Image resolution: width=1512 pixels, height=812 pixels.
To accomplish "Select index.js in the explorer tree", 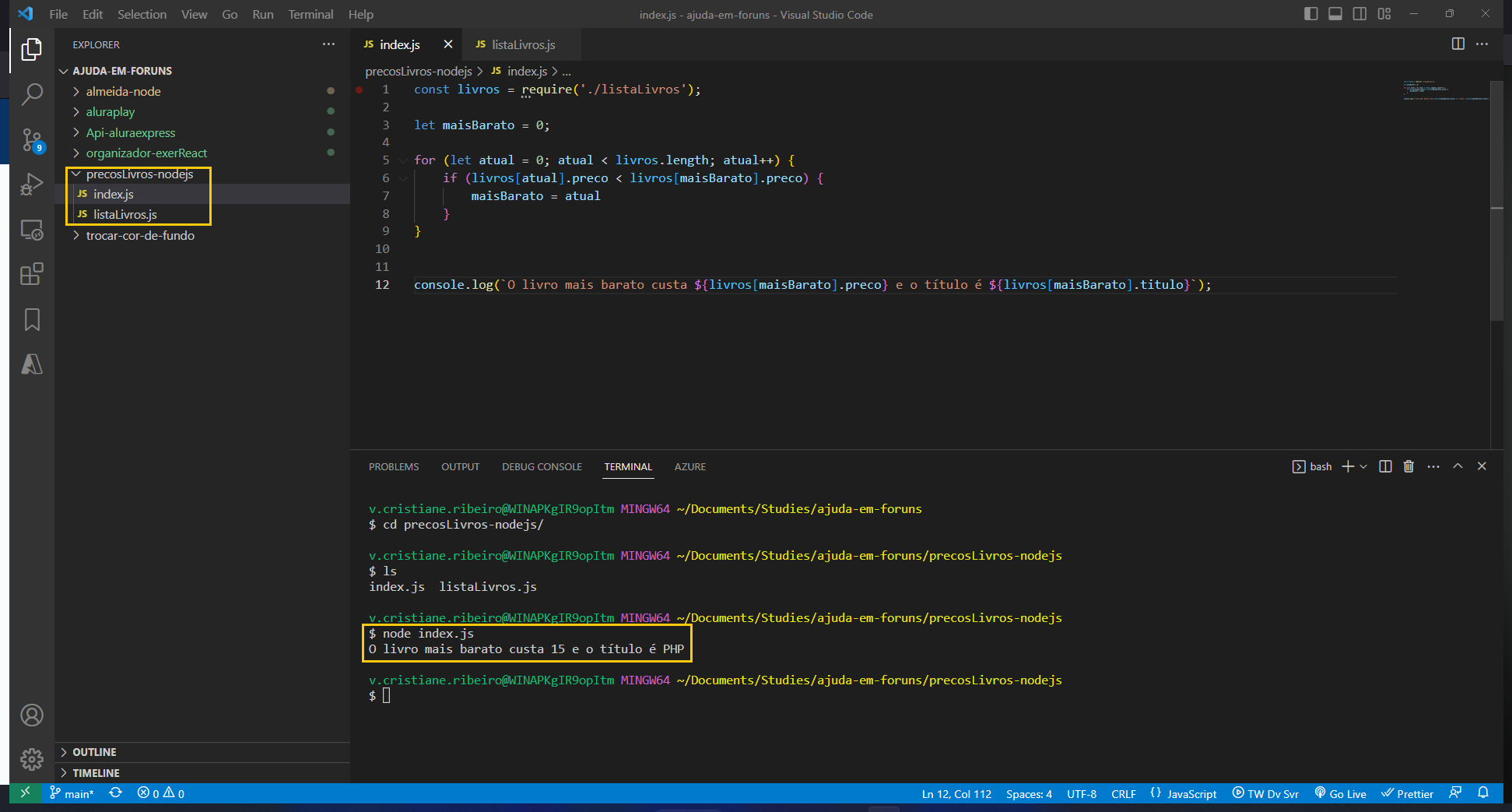I will [x=202, y=194].
